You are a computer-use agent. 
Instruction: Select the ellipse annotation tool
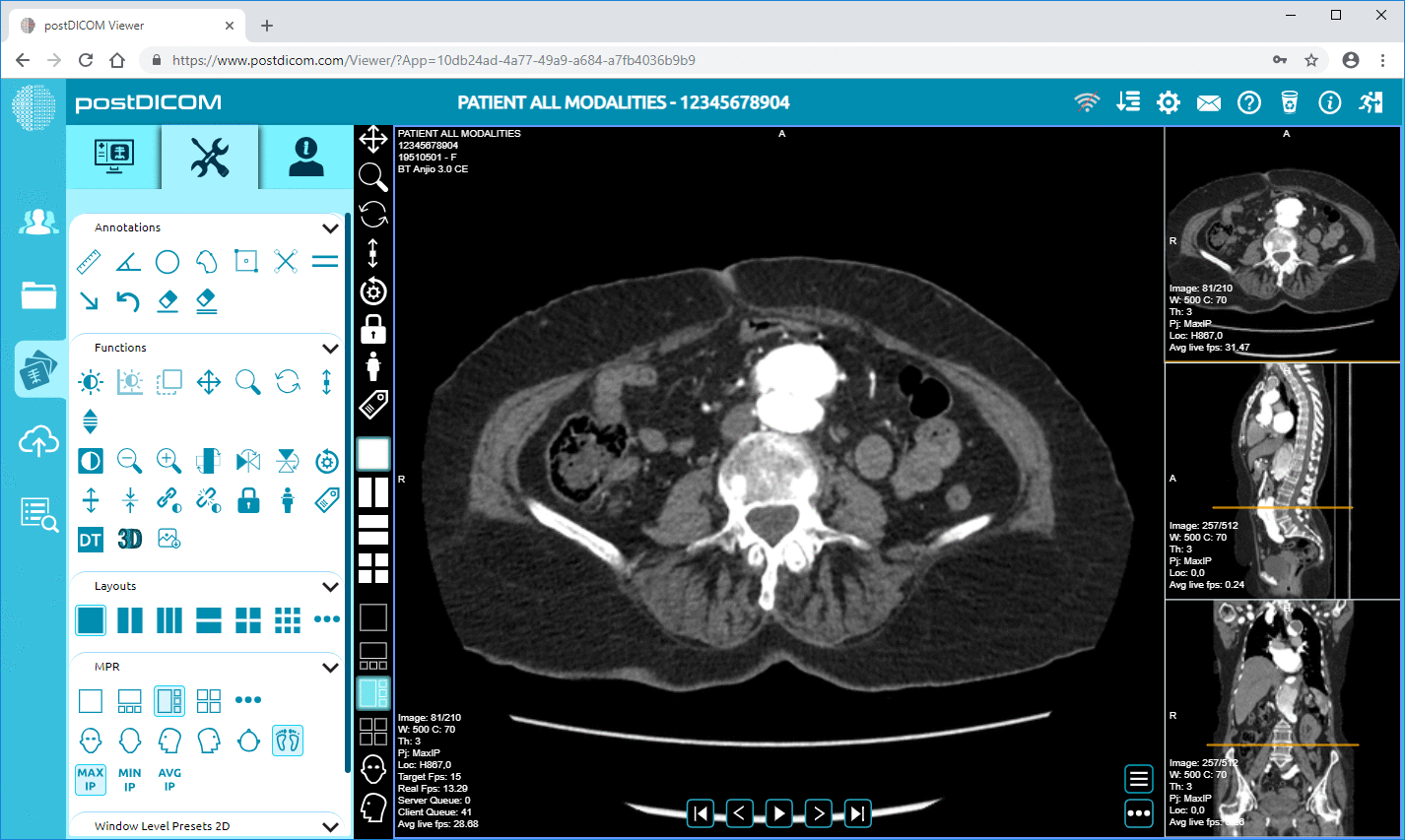point(167,261)
